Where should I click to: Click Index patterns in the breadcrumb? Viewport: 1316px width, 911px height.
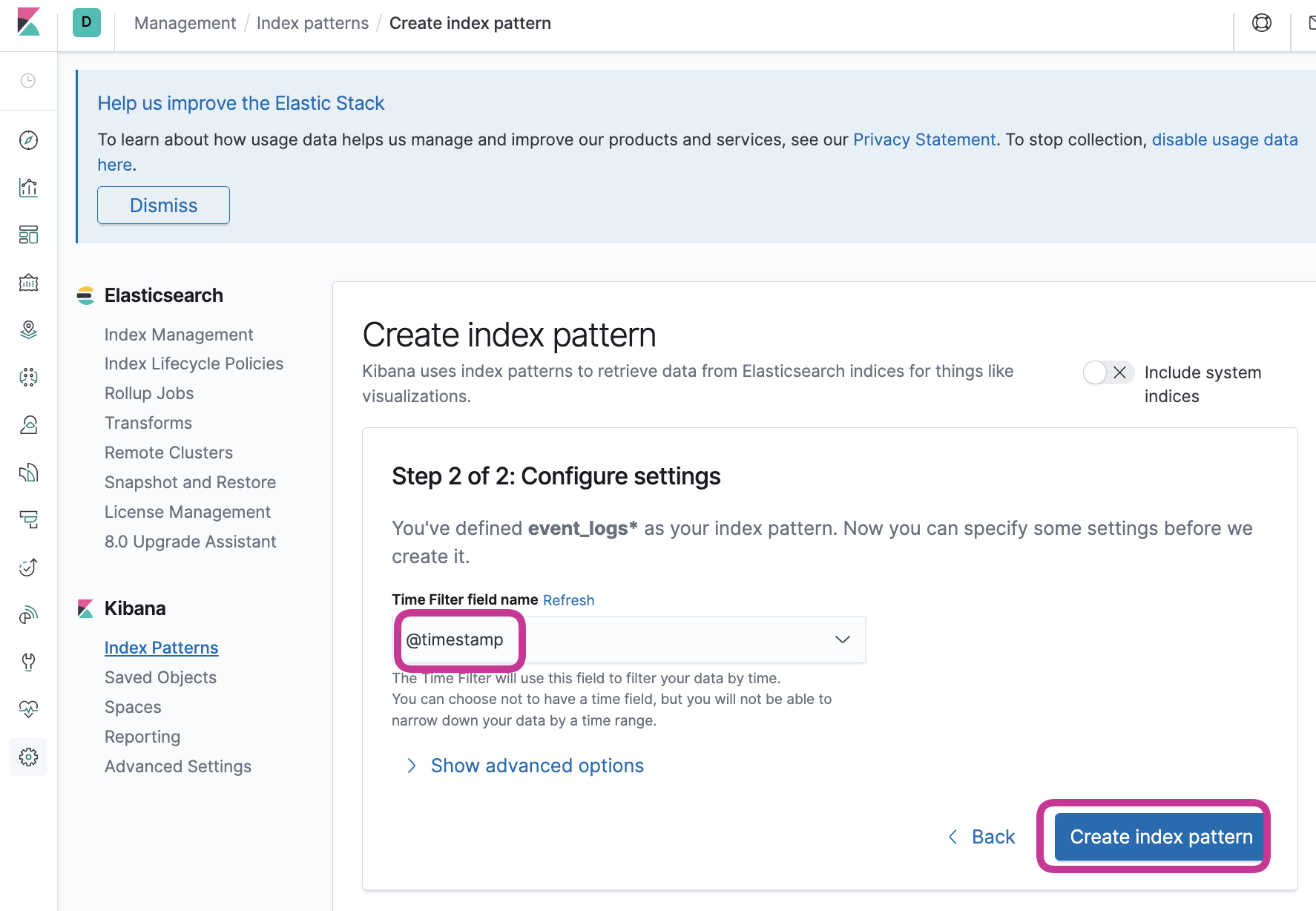(x=312, y=23)
